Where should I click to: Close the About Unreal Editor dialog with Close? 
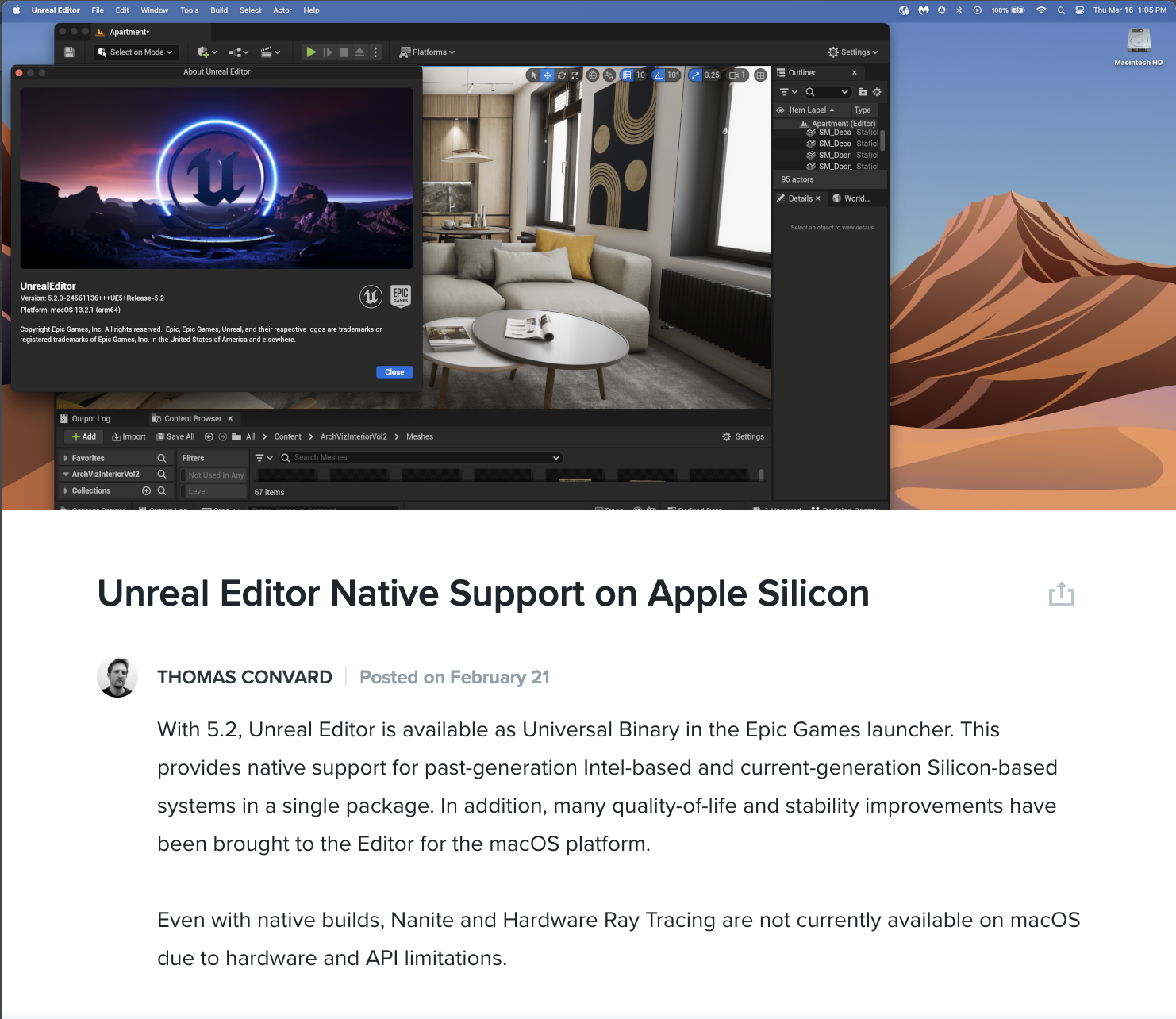(x=394, y=372)
